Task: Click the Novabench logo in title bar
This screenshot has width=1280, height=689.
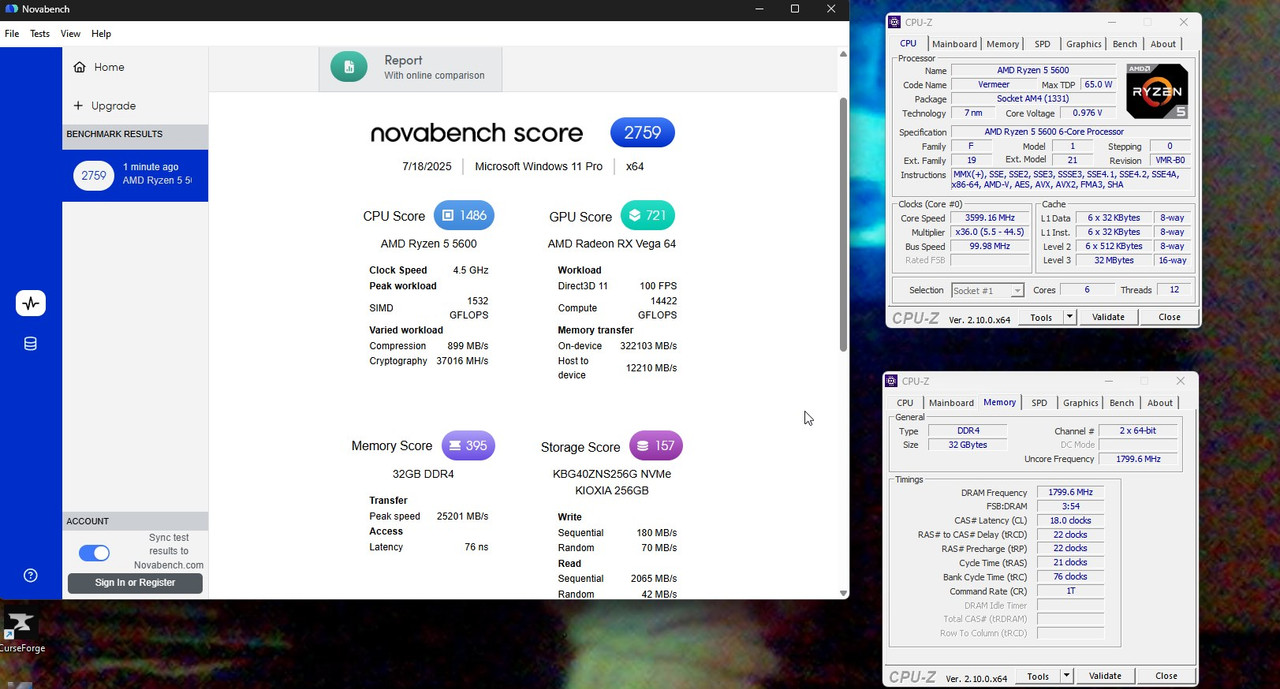Action: [x=11, y=9]
